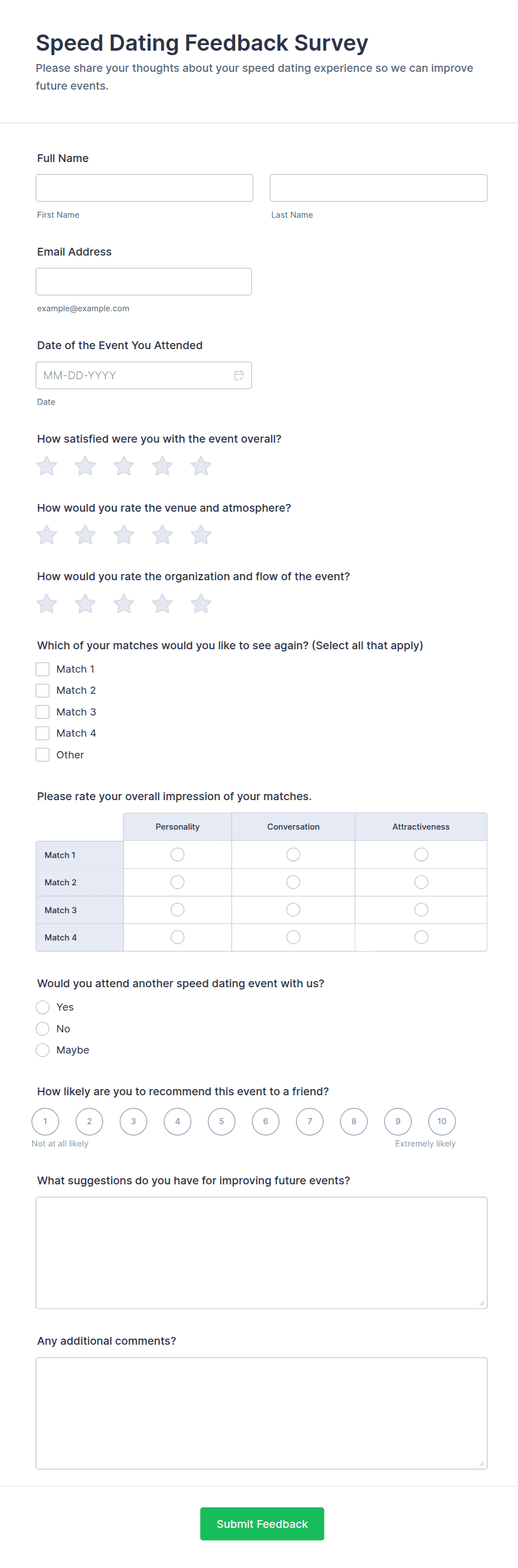This screenshot has height=1568, width=518.
Task: Pick 7 on the recommend-to-friend scale
Action: (x=310, y=1121)
